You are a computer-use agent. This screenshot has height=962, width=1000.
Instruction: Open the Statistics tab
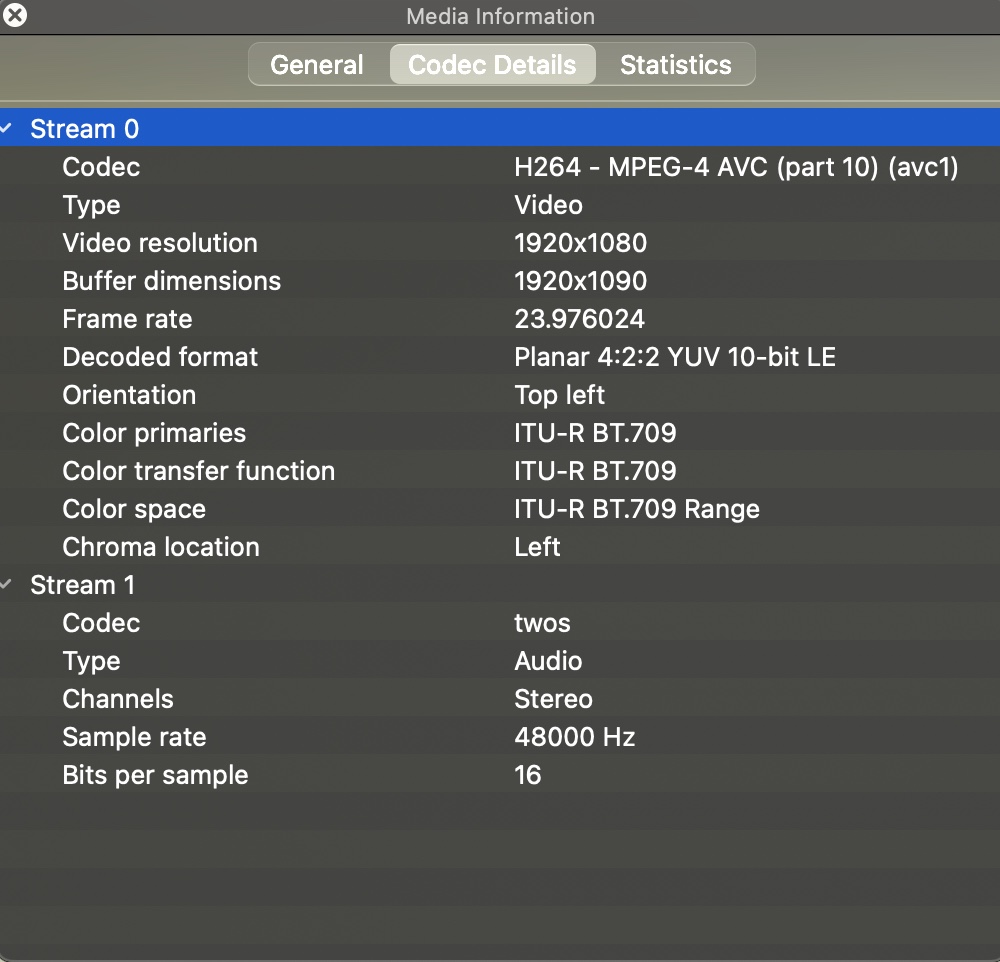(675, 65)
